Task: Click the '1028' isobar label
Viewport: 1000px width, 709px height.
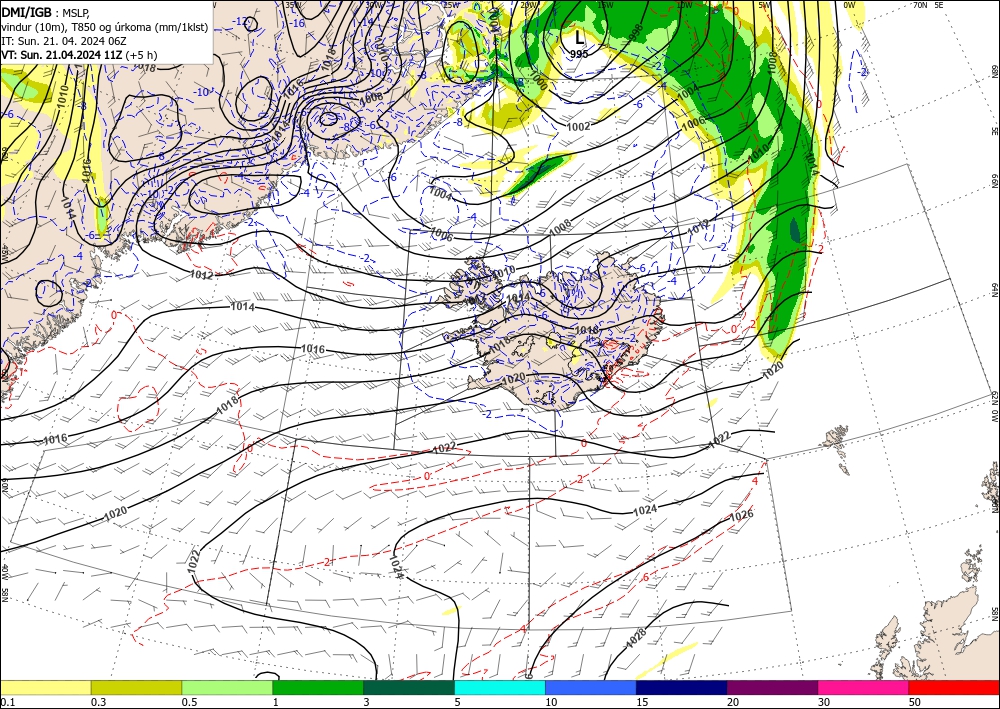Action: click(636, 639)
